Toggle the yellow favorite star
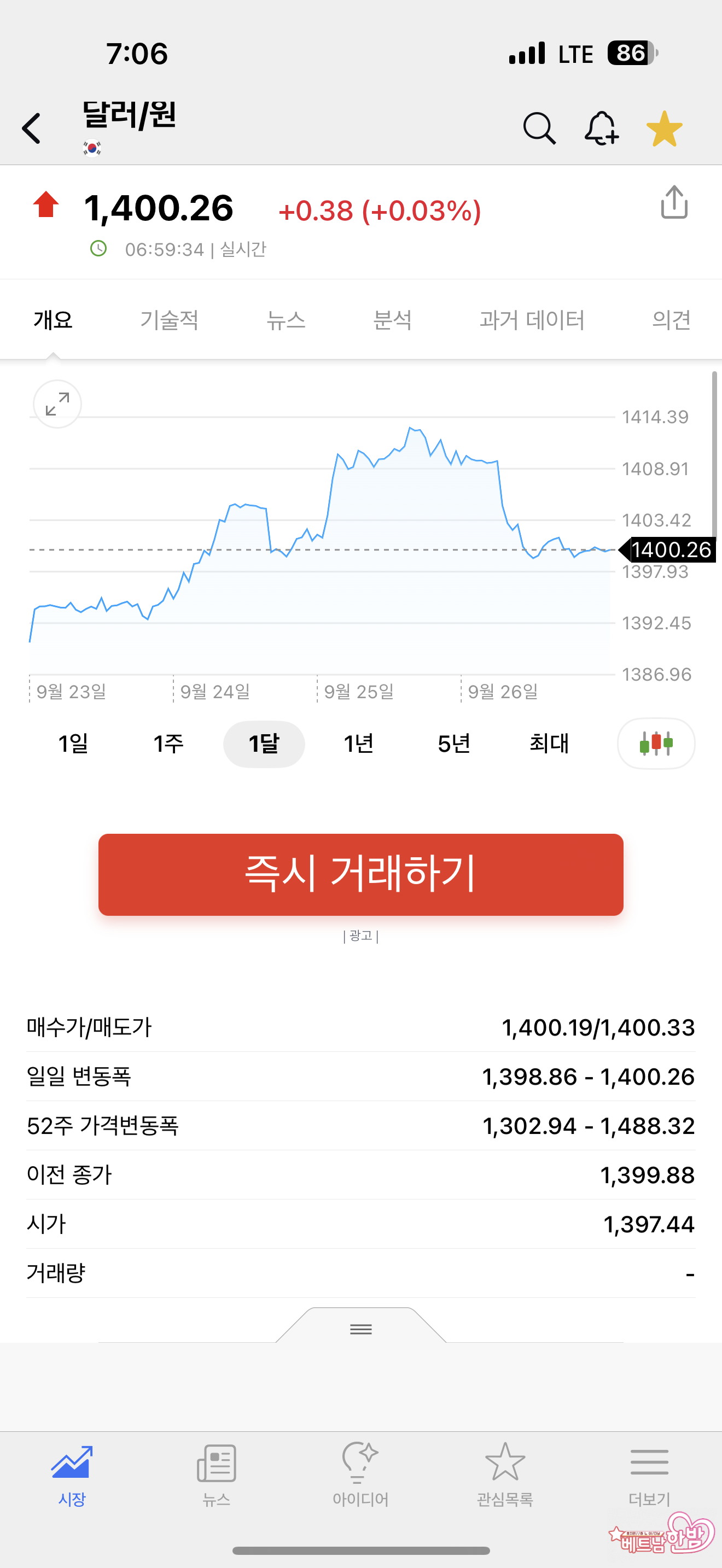Viewport: 722px width, 1568px height. click(664, 128)
